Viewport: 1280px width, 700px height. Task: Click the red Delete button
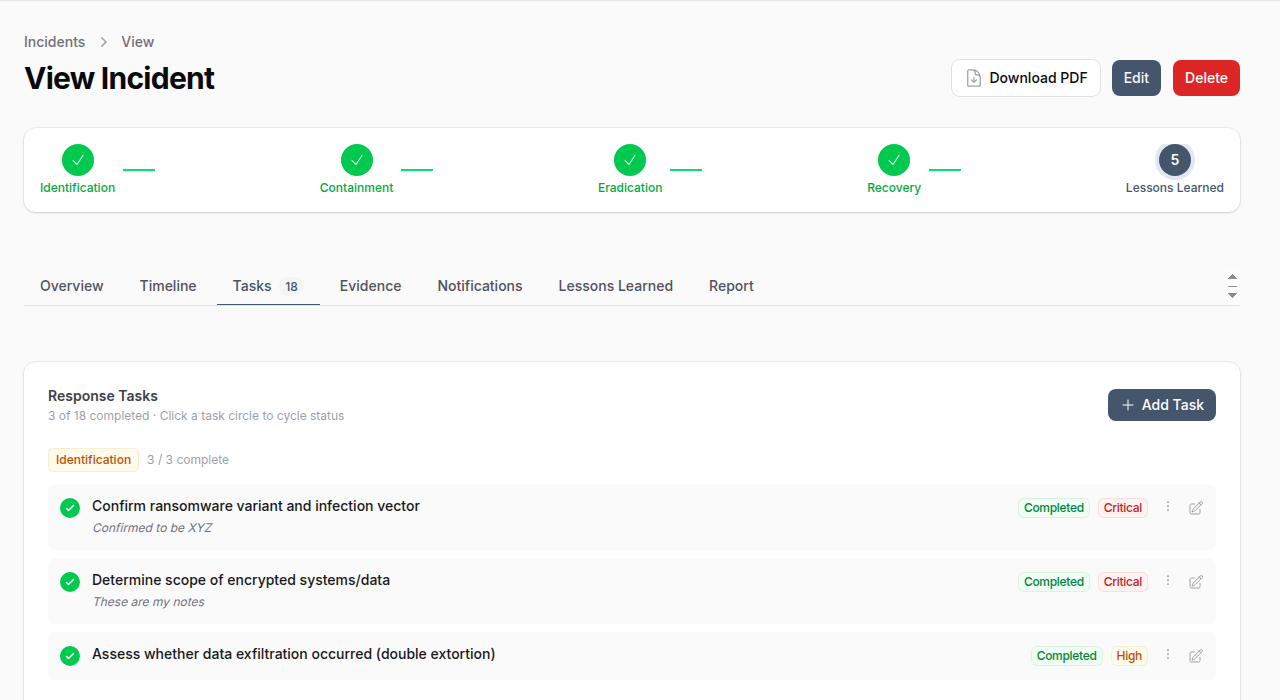click(1206, 77)
